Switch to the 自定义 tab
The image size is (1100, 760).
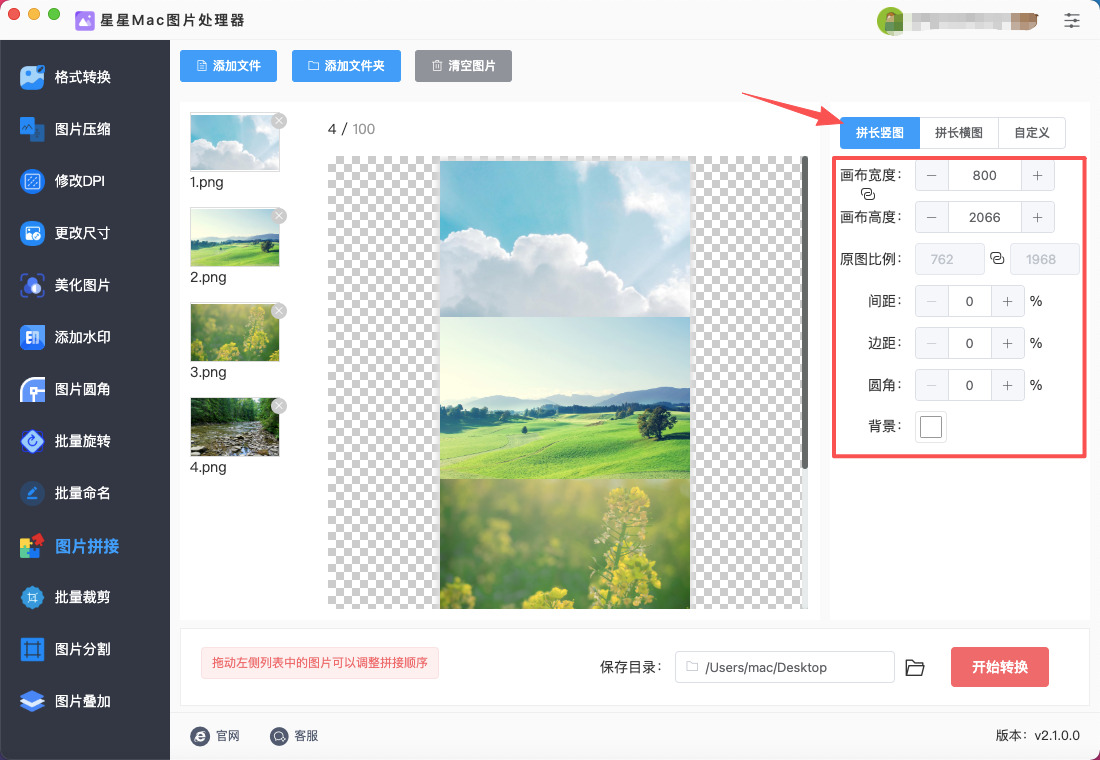tap(1031, 133)
